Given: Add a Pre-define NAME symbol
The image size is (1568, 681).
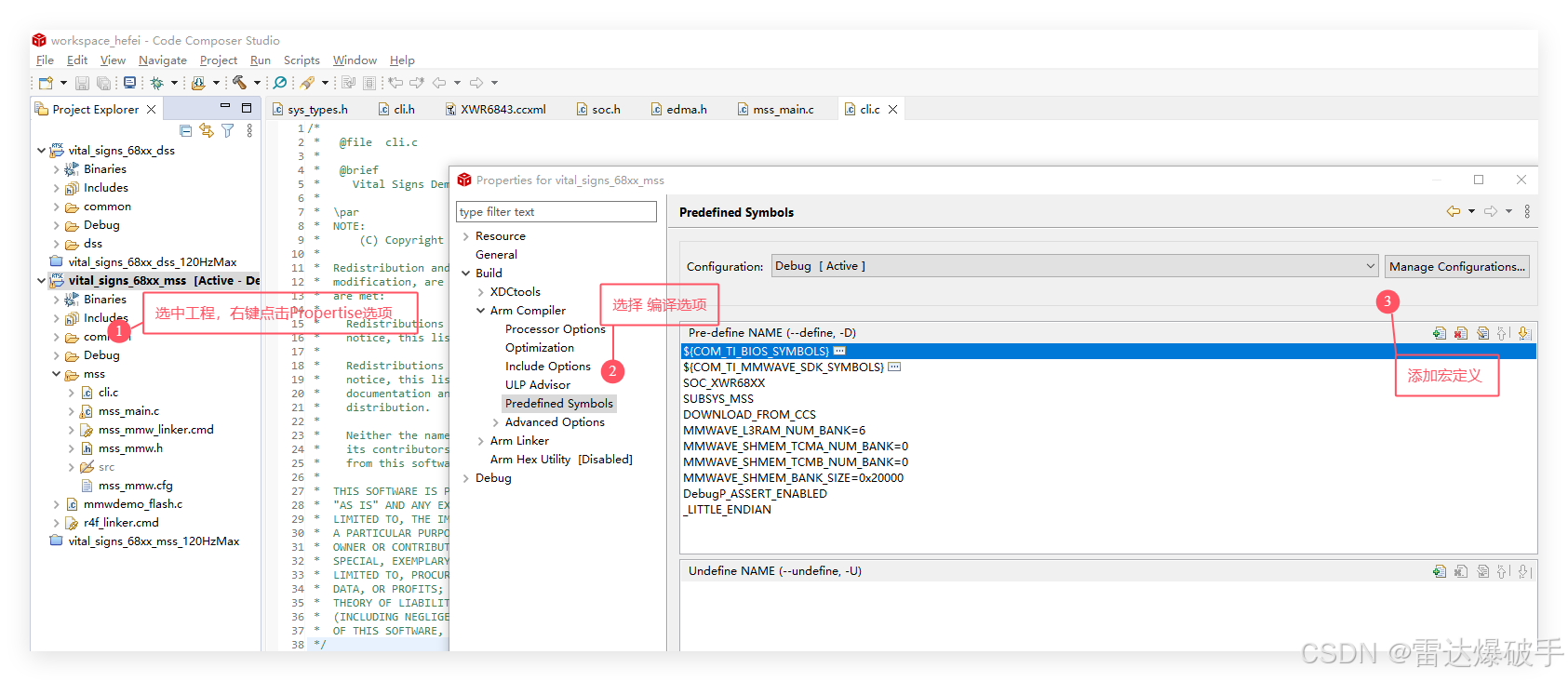Looking at the screenshot, I should (1440, 333).
